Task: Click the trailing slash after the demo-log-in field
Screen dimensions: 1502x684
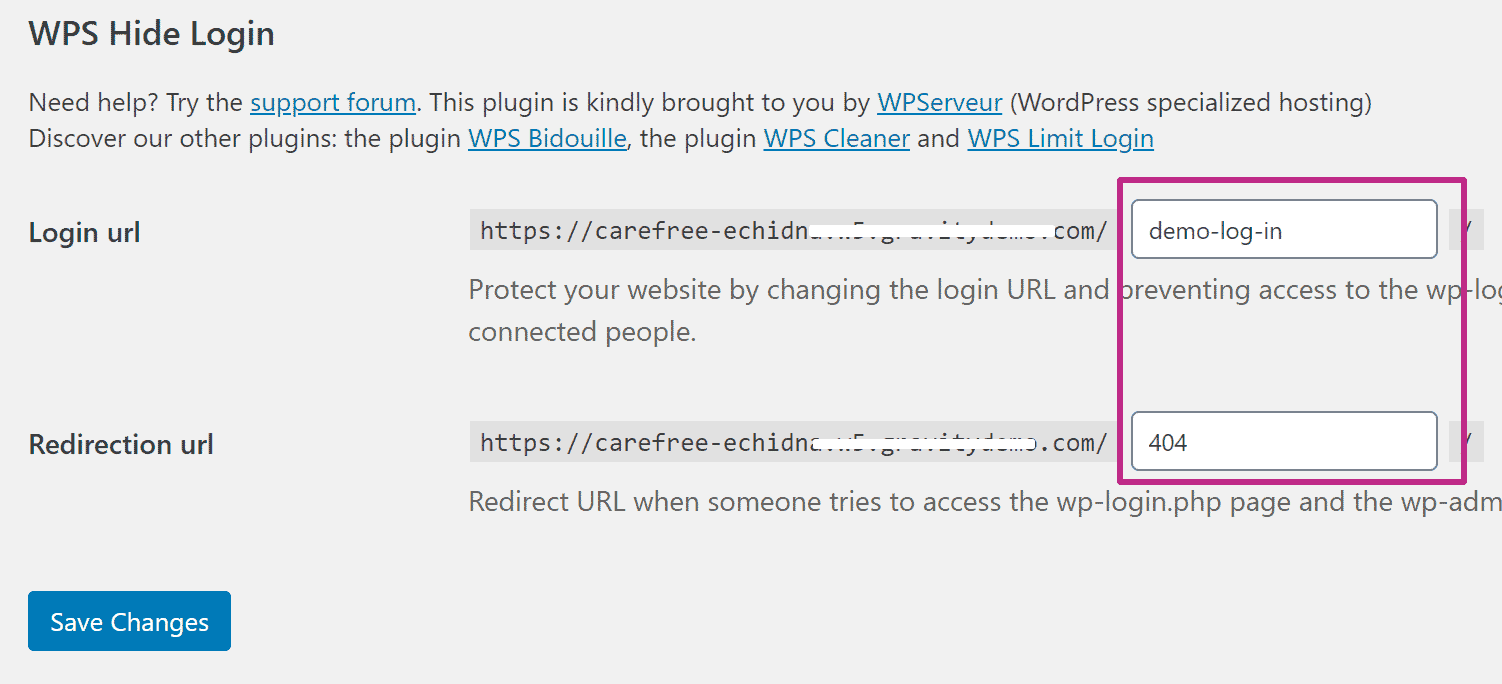Action: point(1467,230)
